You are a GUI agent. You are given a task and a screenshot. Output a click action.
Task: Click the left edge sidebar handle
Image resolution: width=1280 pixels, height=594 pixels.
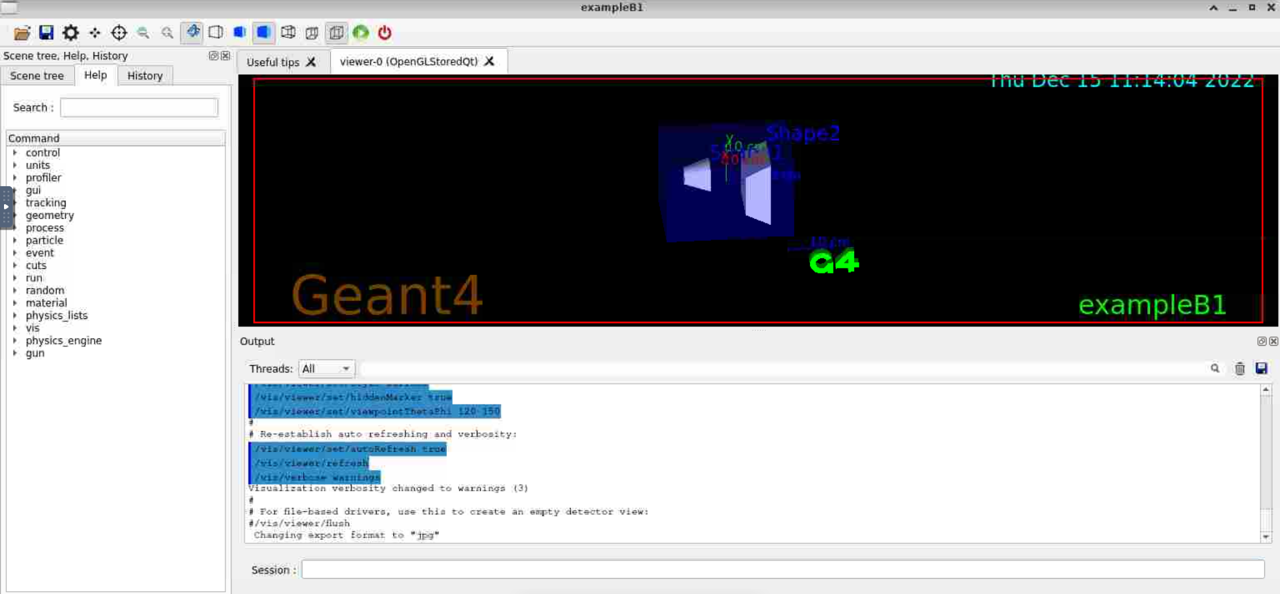point(7,207)
